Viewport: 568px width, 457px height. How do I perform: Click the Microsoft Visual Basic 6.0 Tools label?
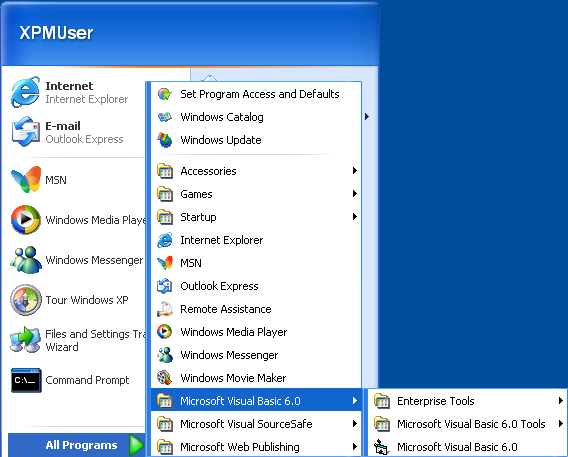pos(471,424)
